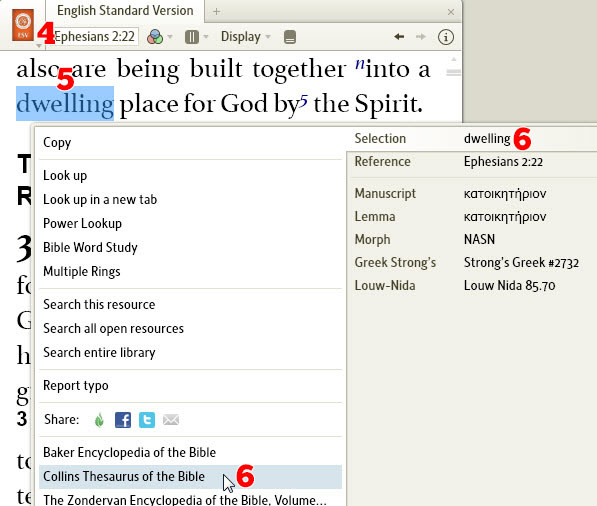The width and height of the screenshot is (597, 506).
Task: Go forward with the right arrow
Action: tap(421, 37)
